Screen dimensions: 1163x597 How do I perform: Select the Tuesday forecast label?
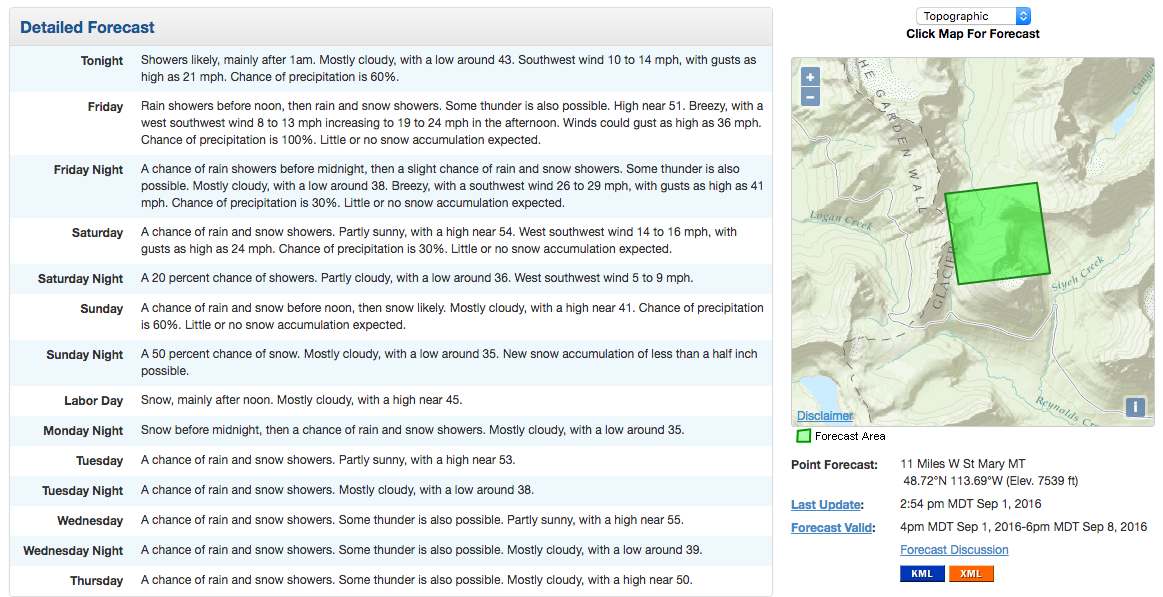(x=99, y=461)
